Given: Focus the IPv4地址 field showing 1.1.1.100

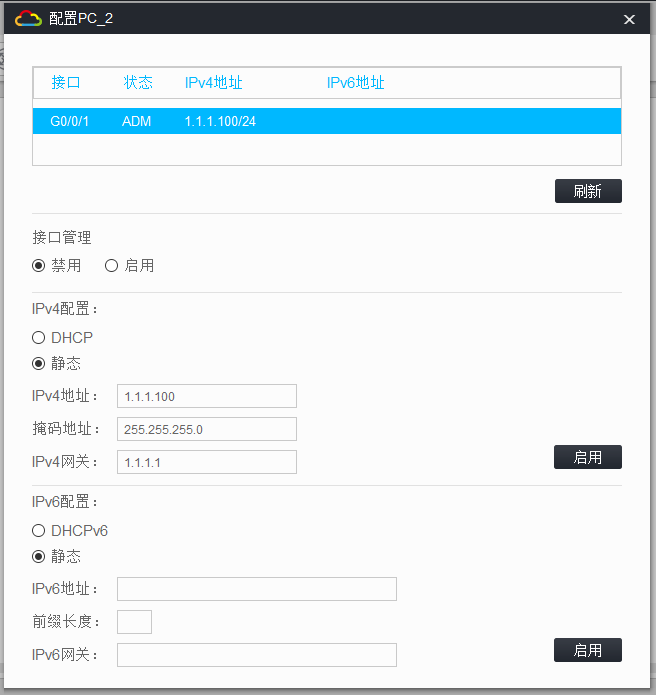Looking at the screenshot, I should click(207, 396).
